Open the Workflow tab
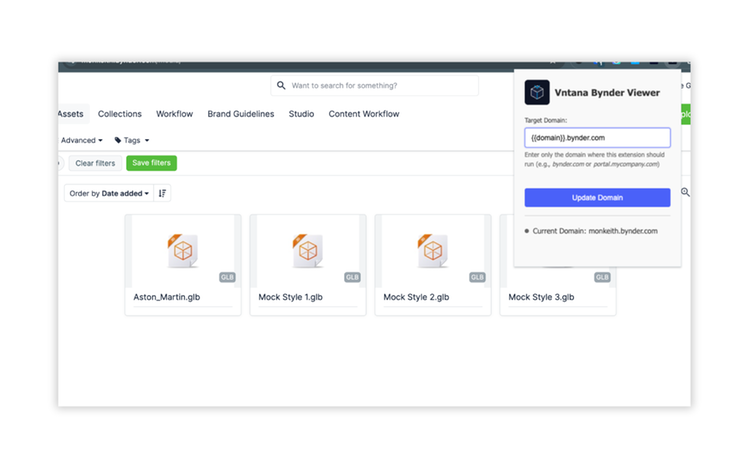The height and width of the screenshot is (469, 750). (175, 114)
